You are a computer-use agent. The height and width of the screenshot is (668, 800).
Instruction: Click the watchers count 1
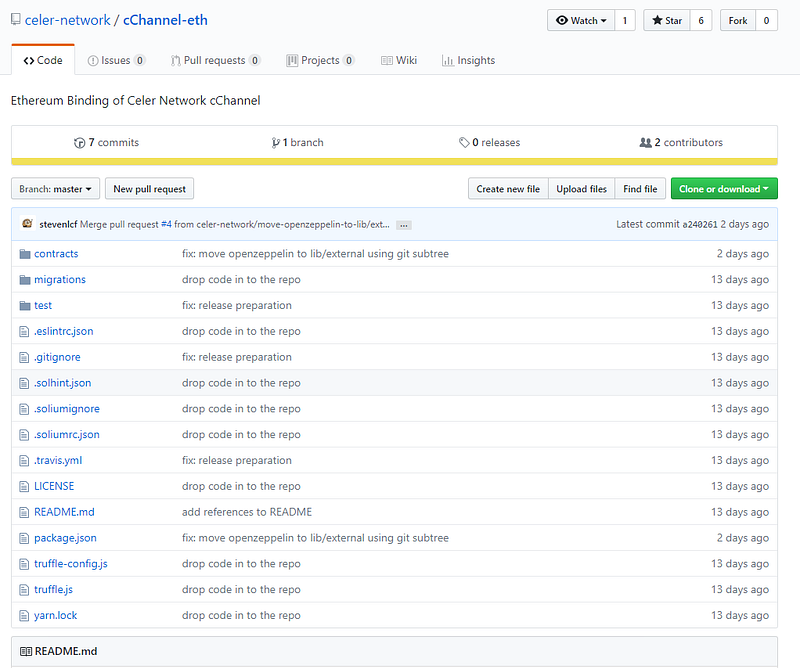tap(624, 20)
